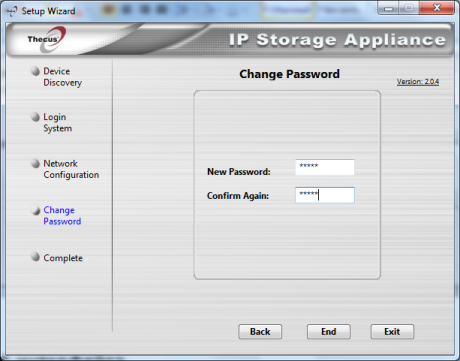Select the Complete step bullet
This screenshot has width=460, height=361.
(35, 257)
